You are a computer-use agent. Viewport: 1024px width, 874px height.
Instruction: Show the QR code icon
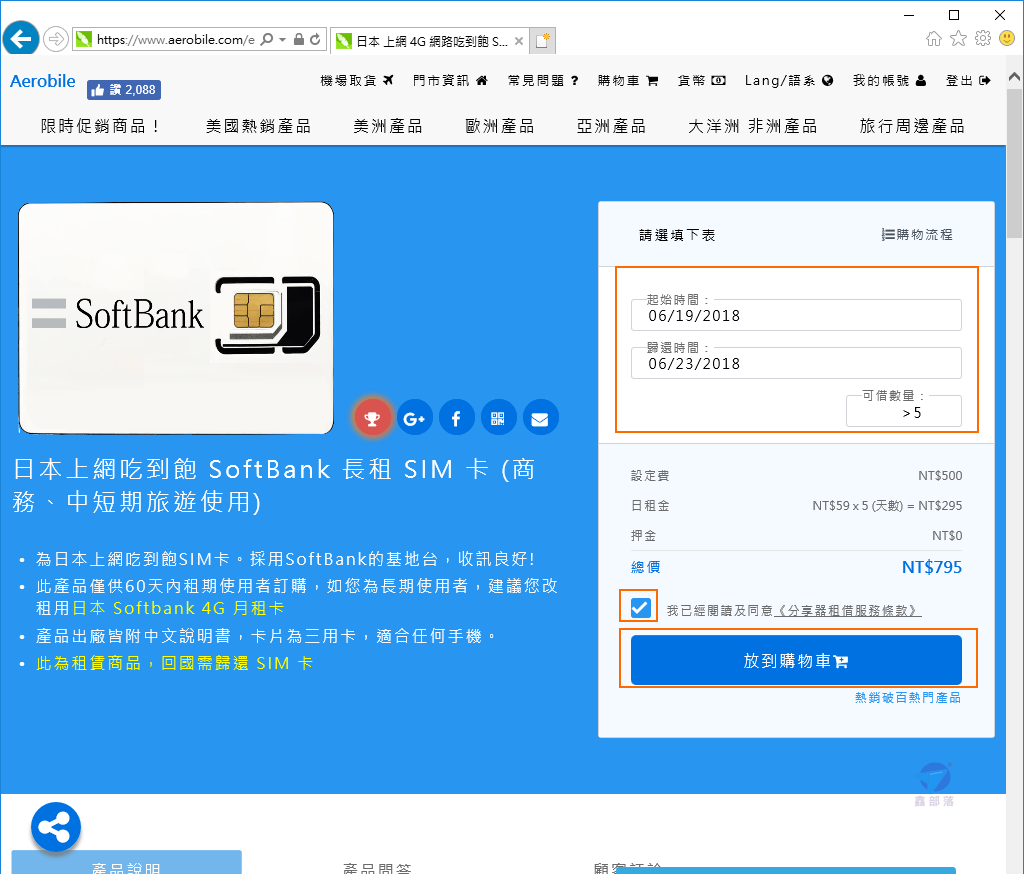click(x=498, y=418)
